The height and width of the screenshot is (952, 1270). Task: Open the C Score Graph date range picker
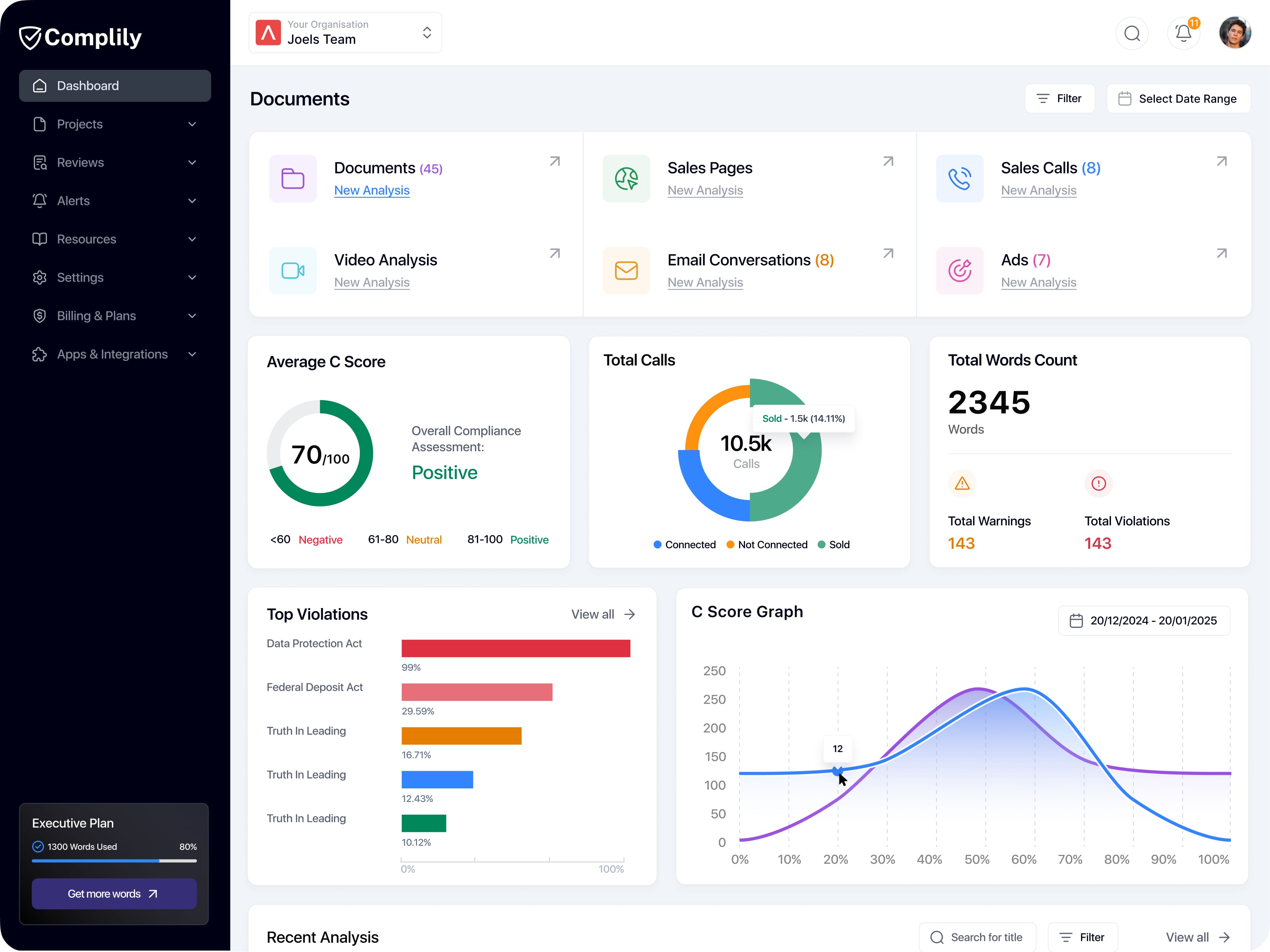tap(1144, 620)
